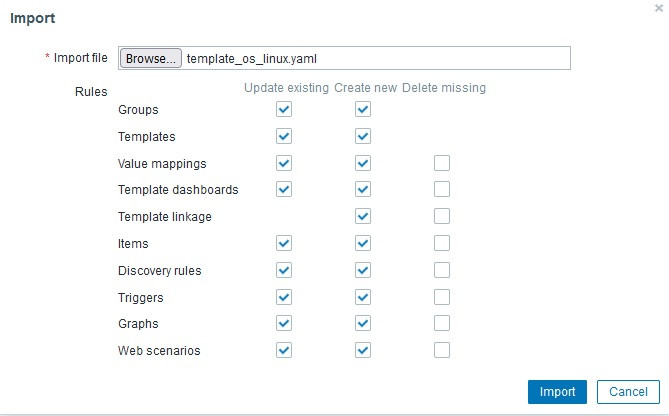Check Delete missing for Triggers
669x416 pixels.
point(442,297)
